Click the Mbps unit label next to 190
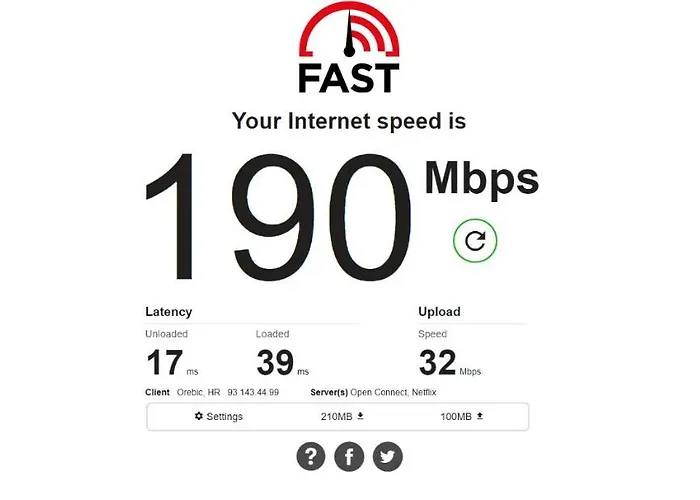This screenshot has height=500, width=700. (x=482, y=180)
